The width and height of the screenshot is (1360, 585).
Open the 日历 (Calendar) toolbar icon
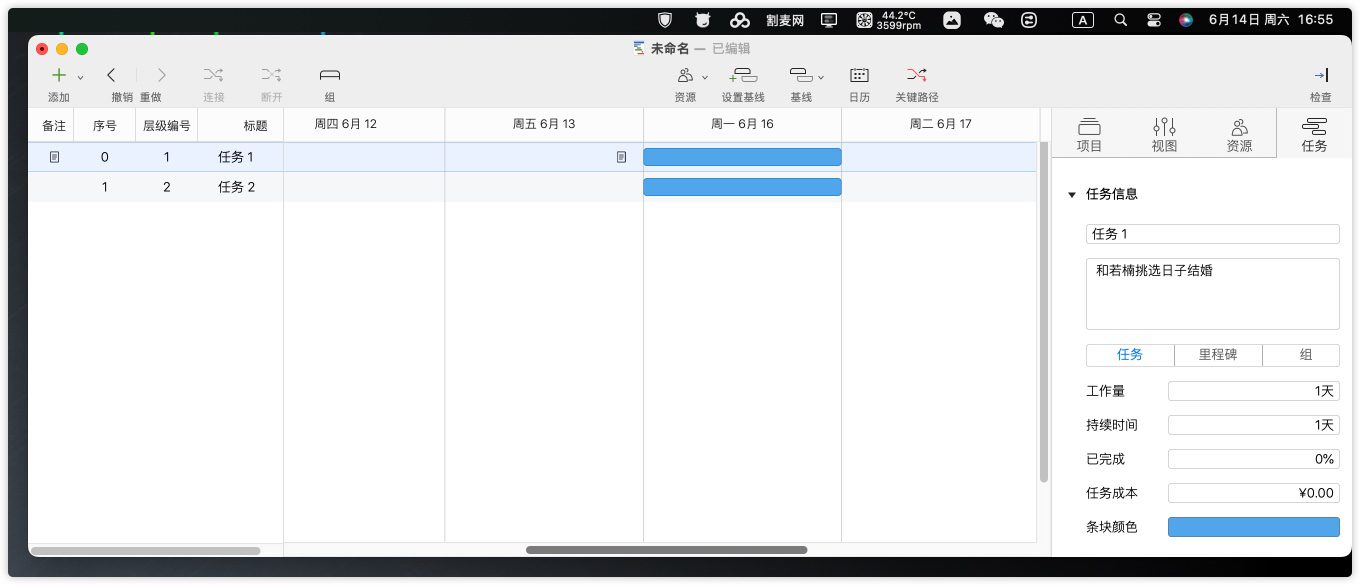[x=859, y=75]
